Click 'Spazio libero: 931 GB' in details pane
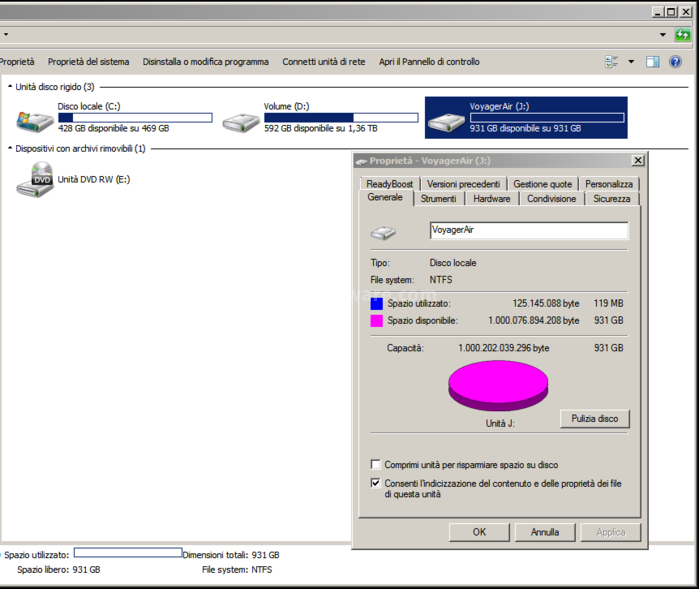Screen dimensions: 699x589 point(59,570)
